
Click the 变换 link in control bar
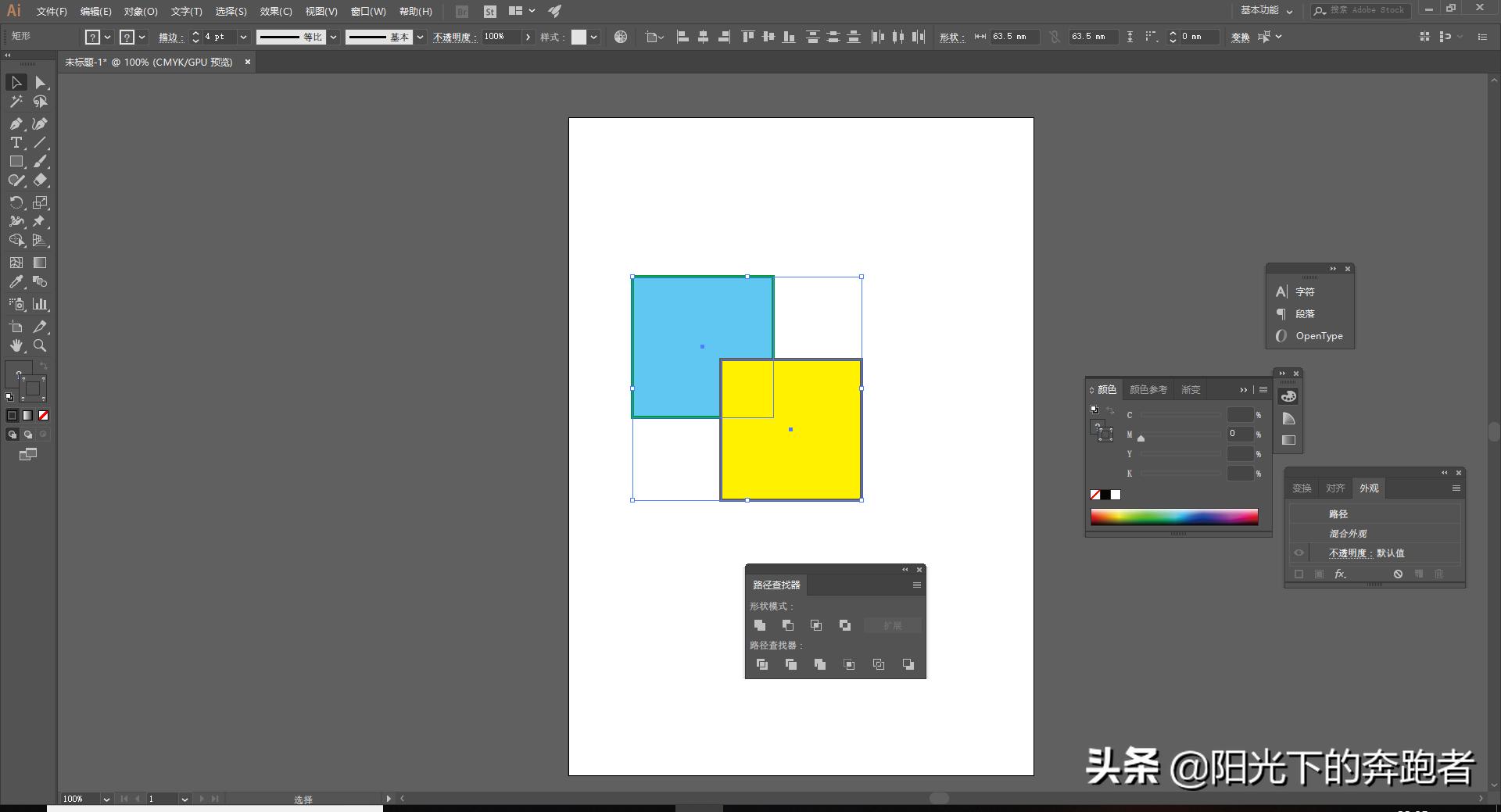1240,37
